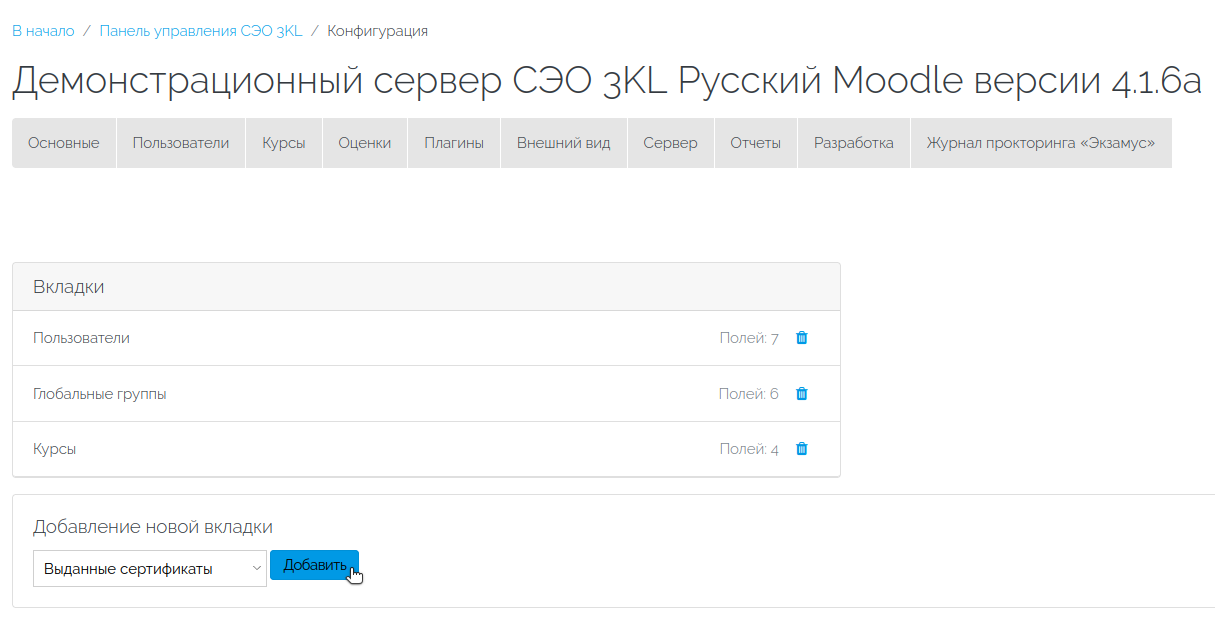Delete the Курсы tab with its trash icon

pyautogui.click(x=801, y=449)
